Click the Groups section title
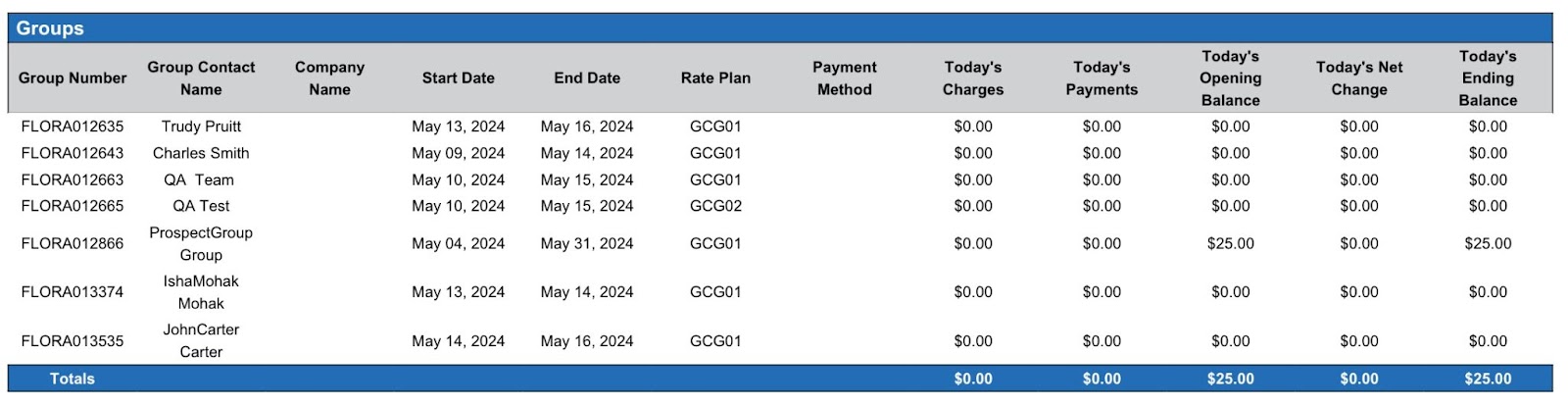The image size is (1568, 406). [50, 28]
